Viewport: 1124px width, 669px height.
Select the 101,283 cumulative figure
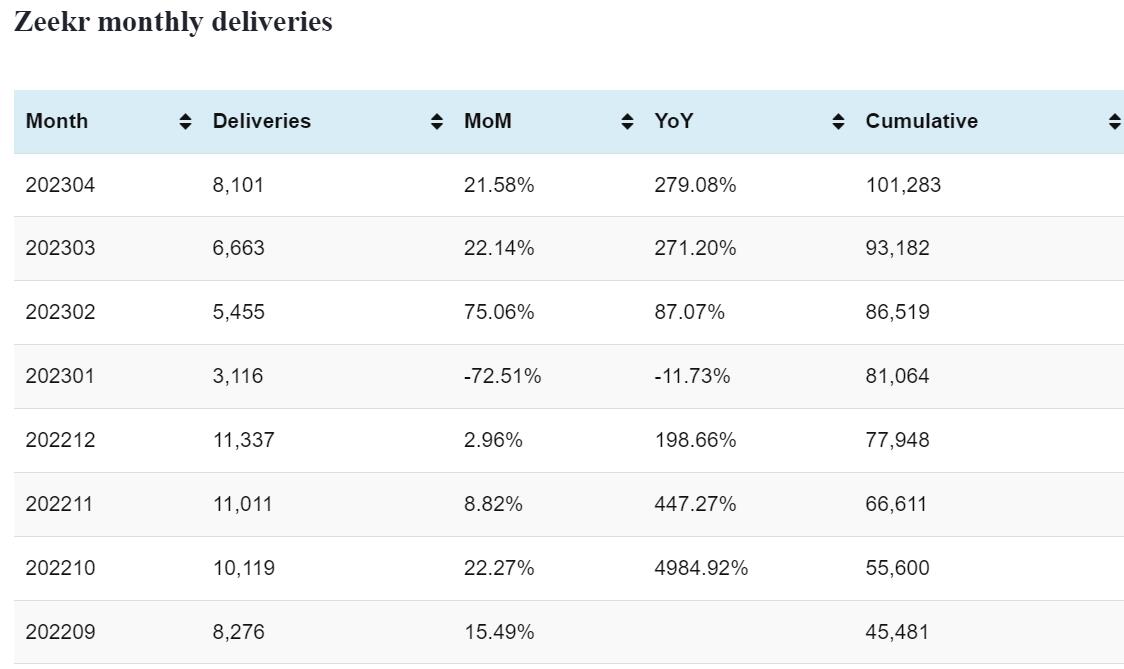coord(903,185)
